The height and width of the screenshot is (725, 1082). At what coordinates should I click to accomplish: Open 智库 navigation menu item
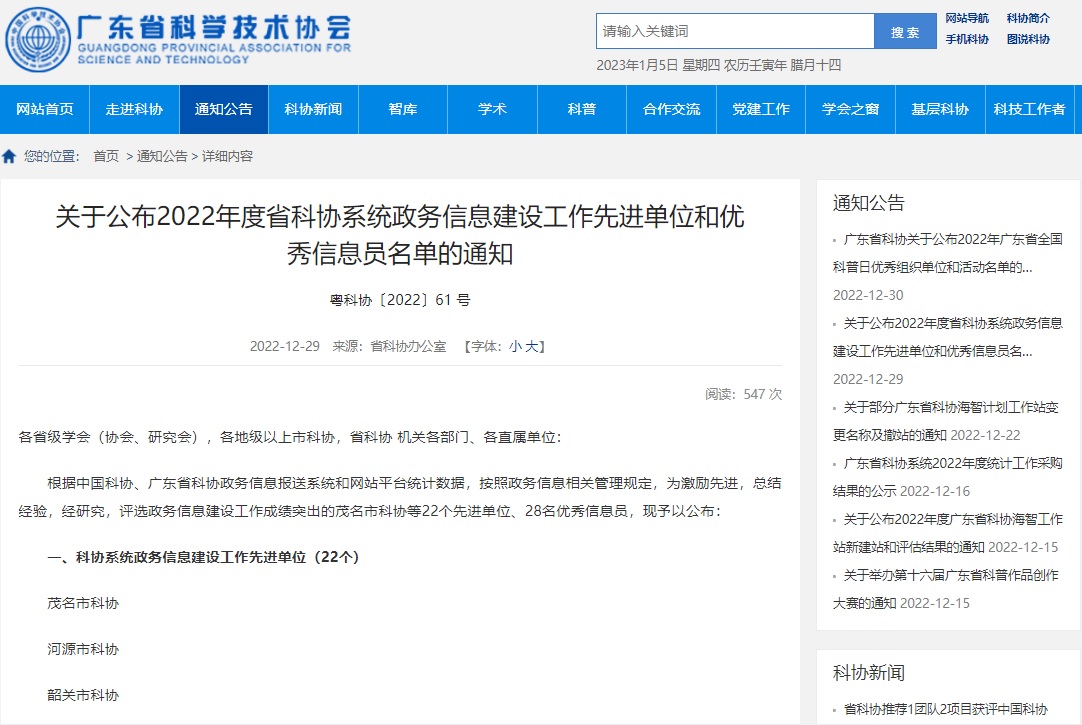point(403,109)
